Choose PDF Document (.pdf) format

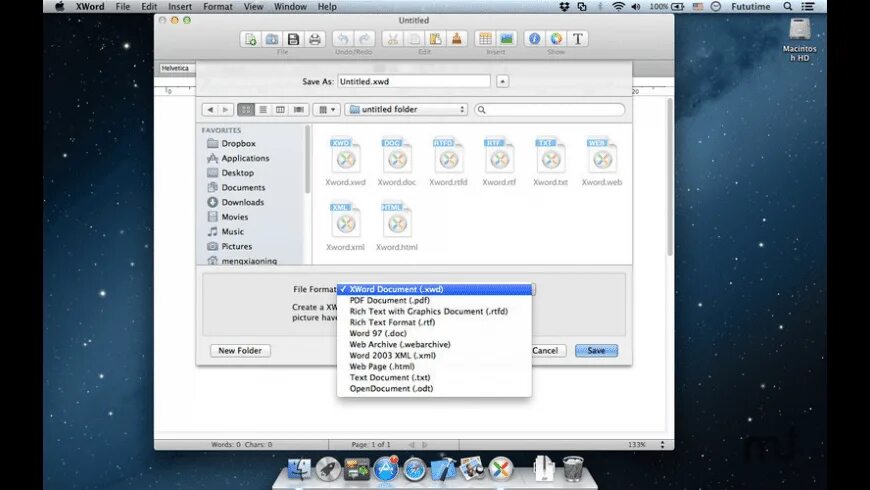(434, 300)
